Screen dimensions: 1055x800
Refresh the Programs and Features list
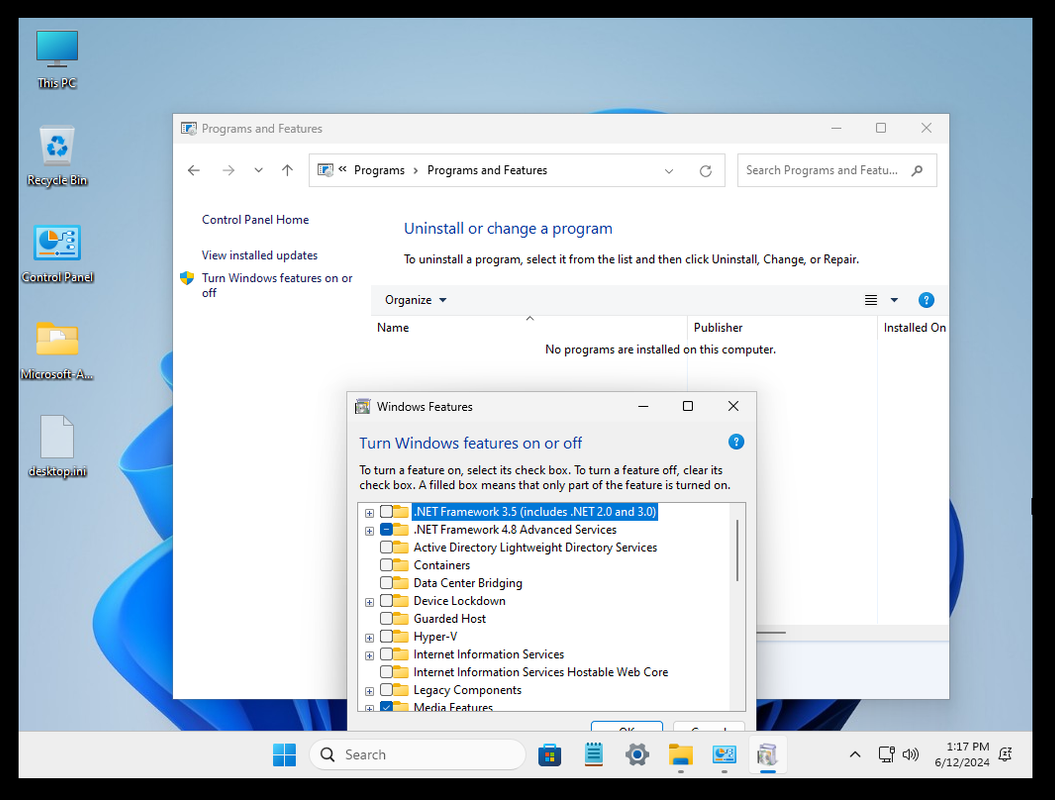tap(705, 171)
